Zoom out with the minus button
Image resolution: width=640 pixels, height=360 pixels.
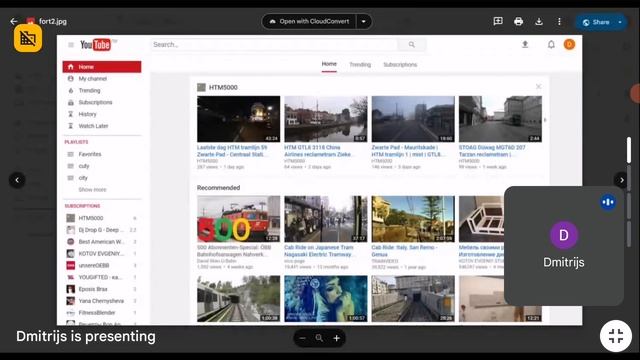coord(302,338)
